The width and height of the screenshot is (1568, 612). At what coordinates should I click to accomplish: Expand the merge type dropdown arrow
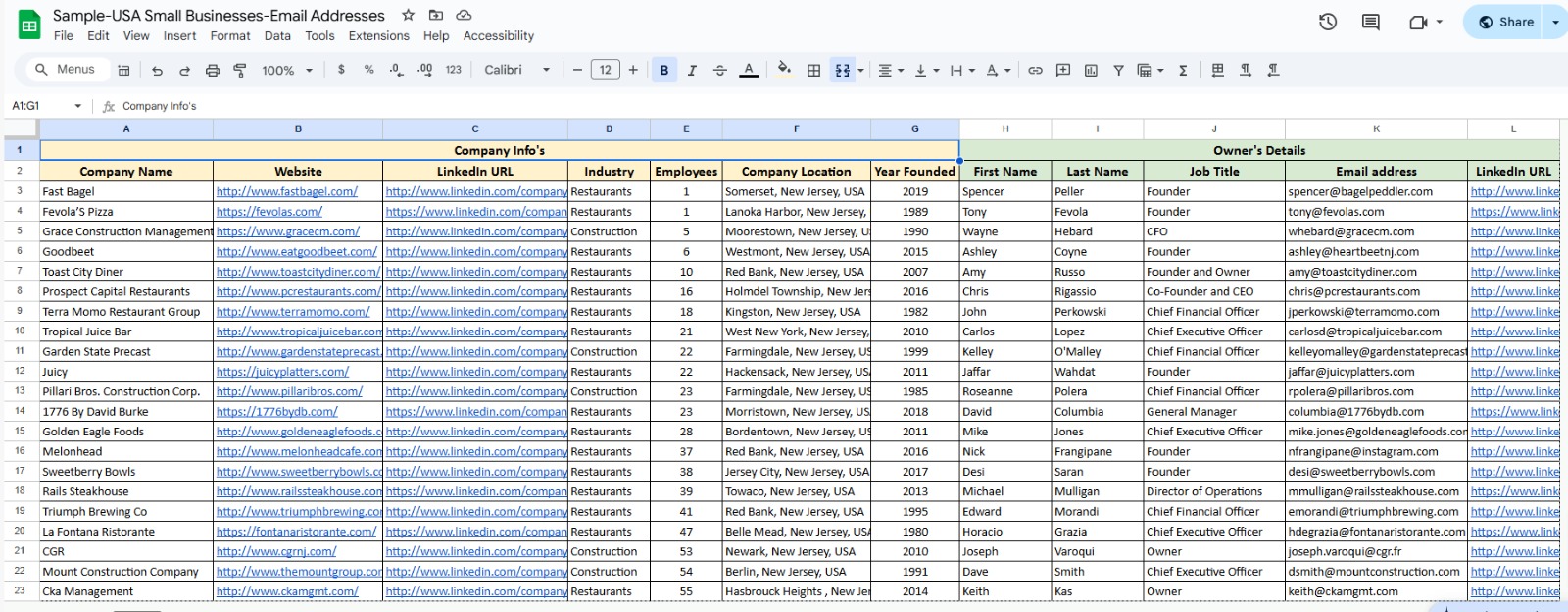[861, 71]
